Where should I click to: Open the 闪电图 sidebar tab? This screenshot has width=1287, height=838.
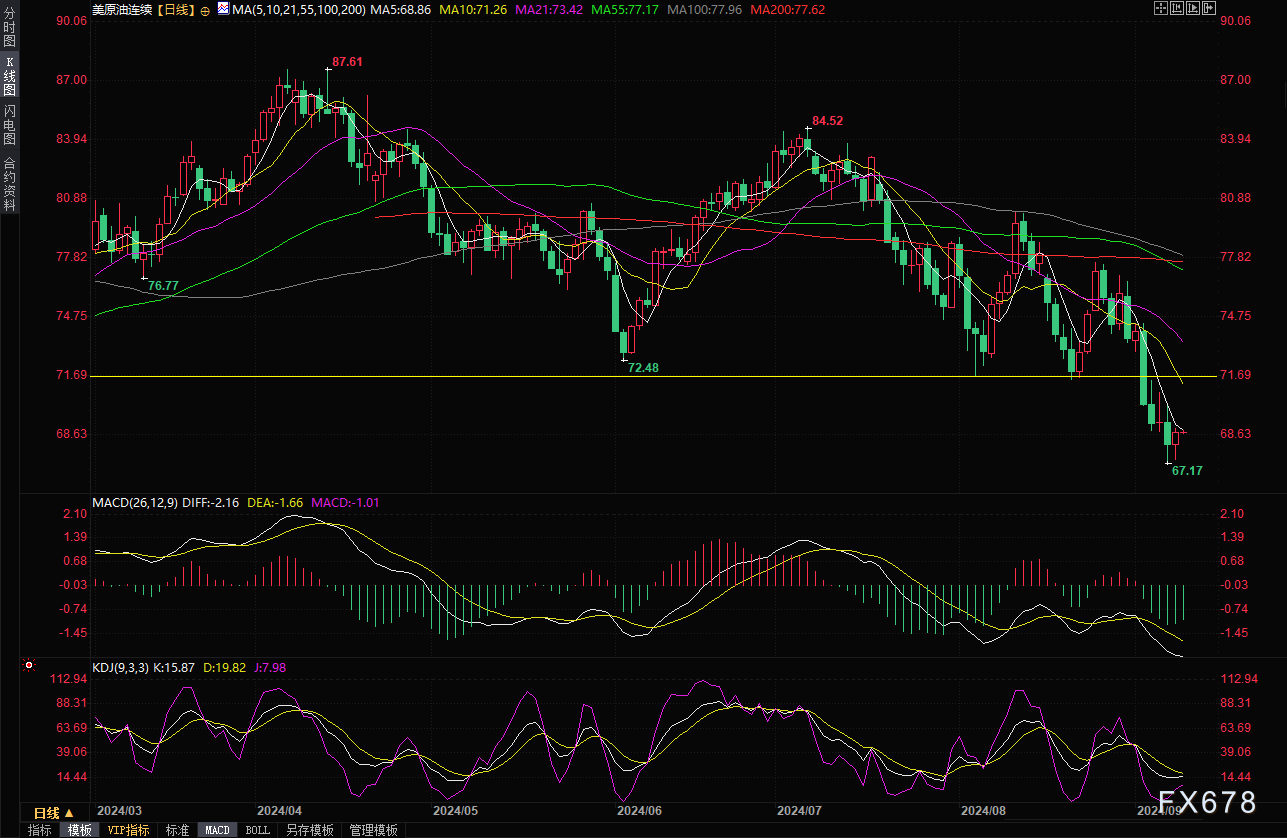(10, 125)
